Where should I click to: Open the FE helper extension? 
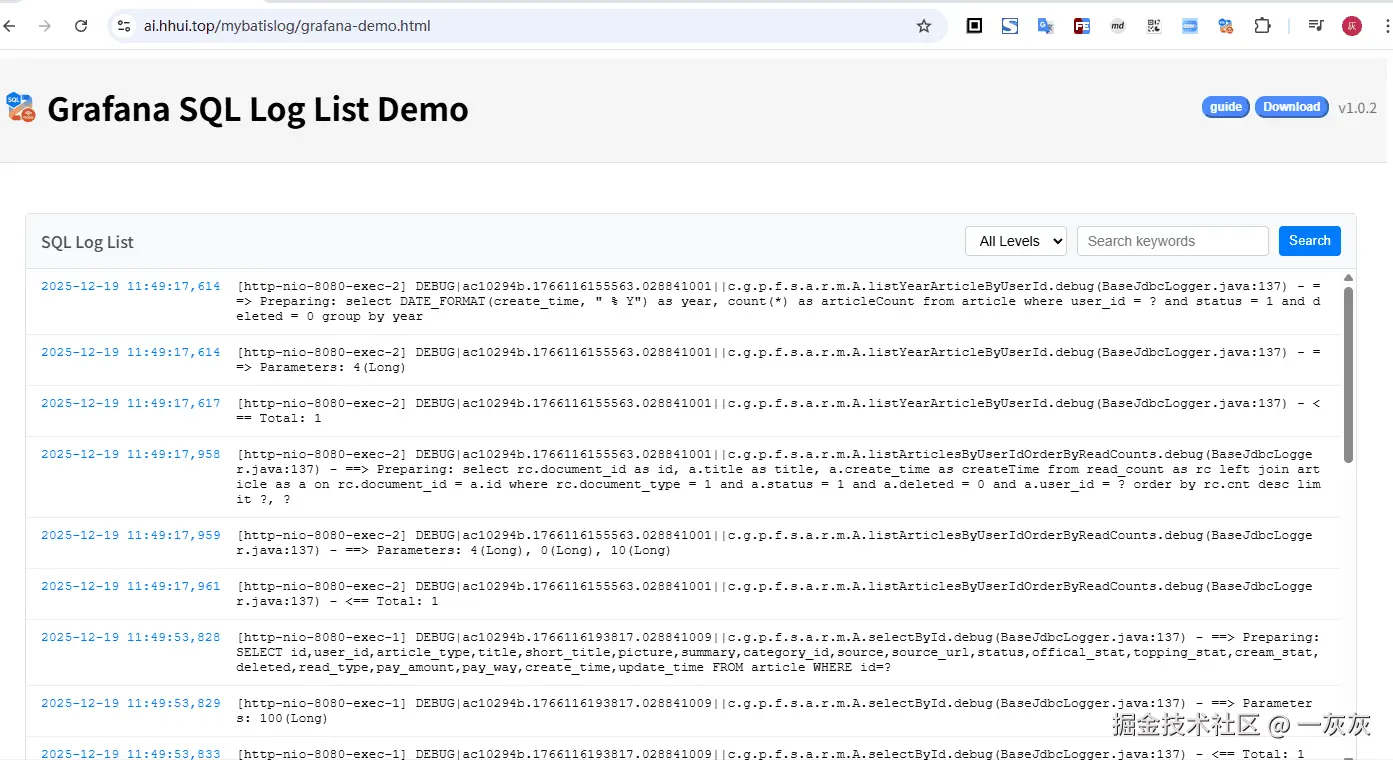[x=1082, y=26]
